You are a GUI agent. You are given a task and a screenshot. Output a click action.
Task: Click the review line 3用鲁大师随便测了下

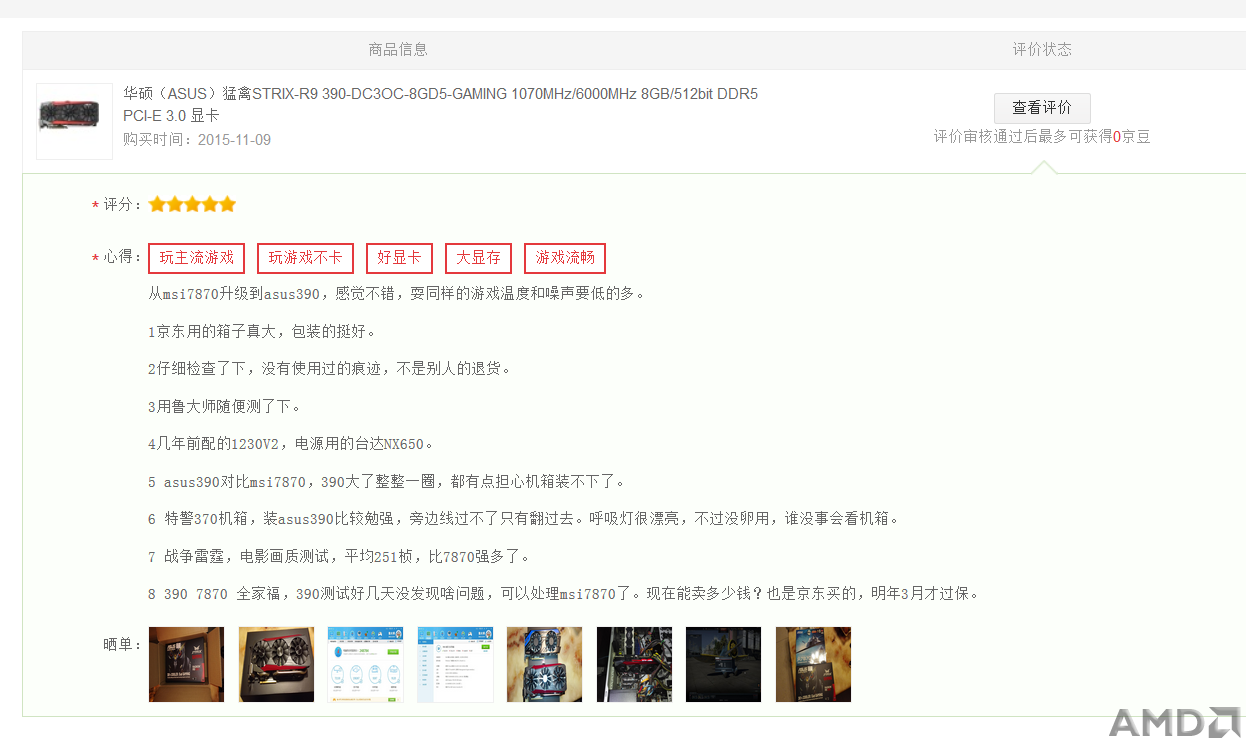(x=224, y=407)
